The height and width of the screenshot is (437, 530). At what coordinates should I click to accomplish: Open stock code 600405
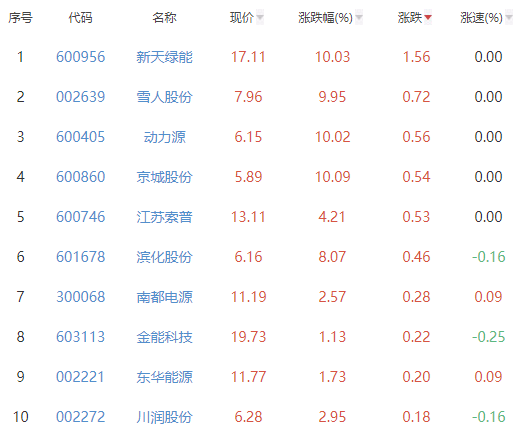click(x=80, y=137)
